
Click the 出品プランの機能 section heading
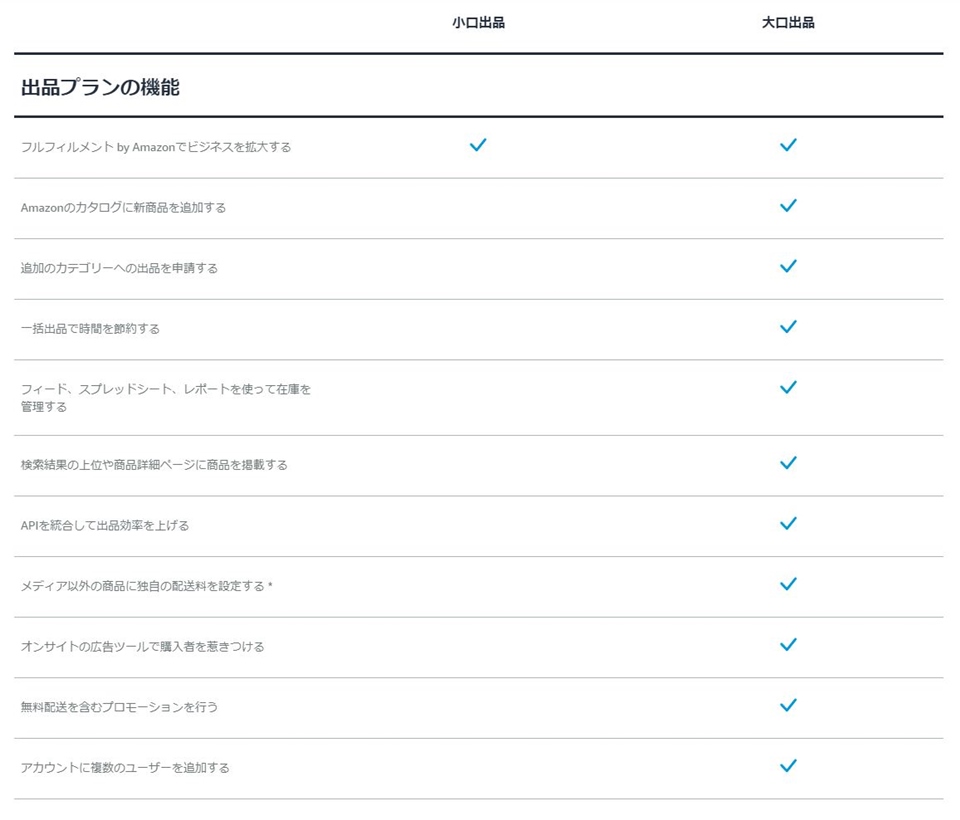pyautogui.click(x=100, y=87)
